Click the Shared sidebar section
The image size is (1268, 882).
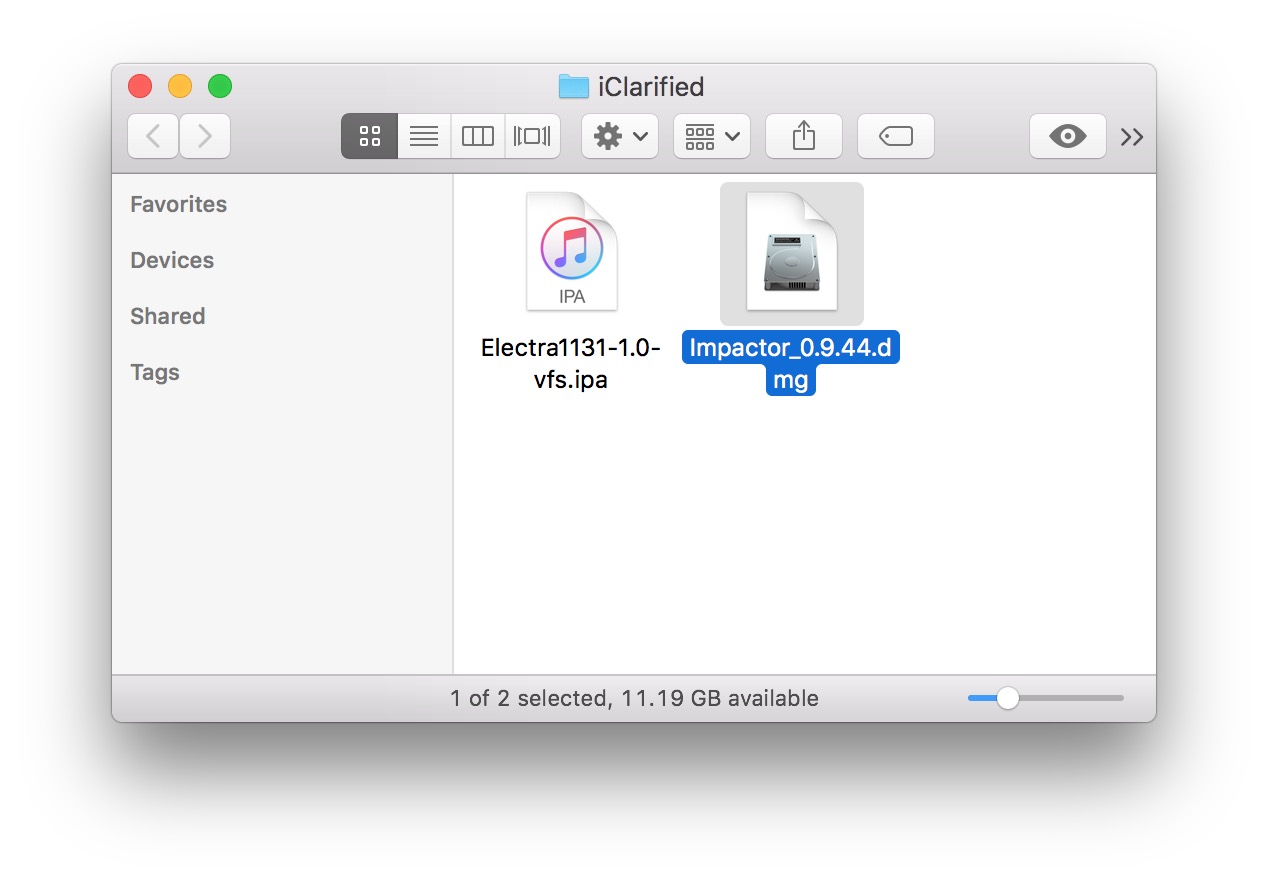pos(167,316)
